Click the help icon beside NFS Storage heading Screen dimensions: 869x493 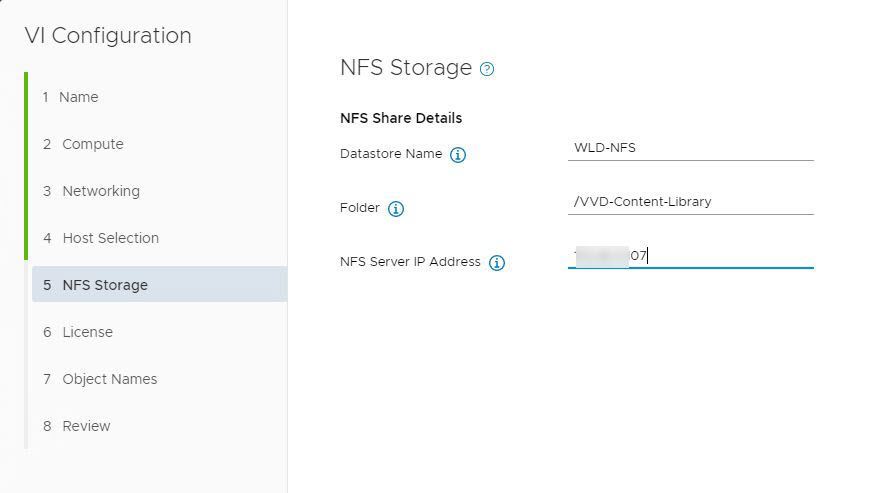click(487, 69)
